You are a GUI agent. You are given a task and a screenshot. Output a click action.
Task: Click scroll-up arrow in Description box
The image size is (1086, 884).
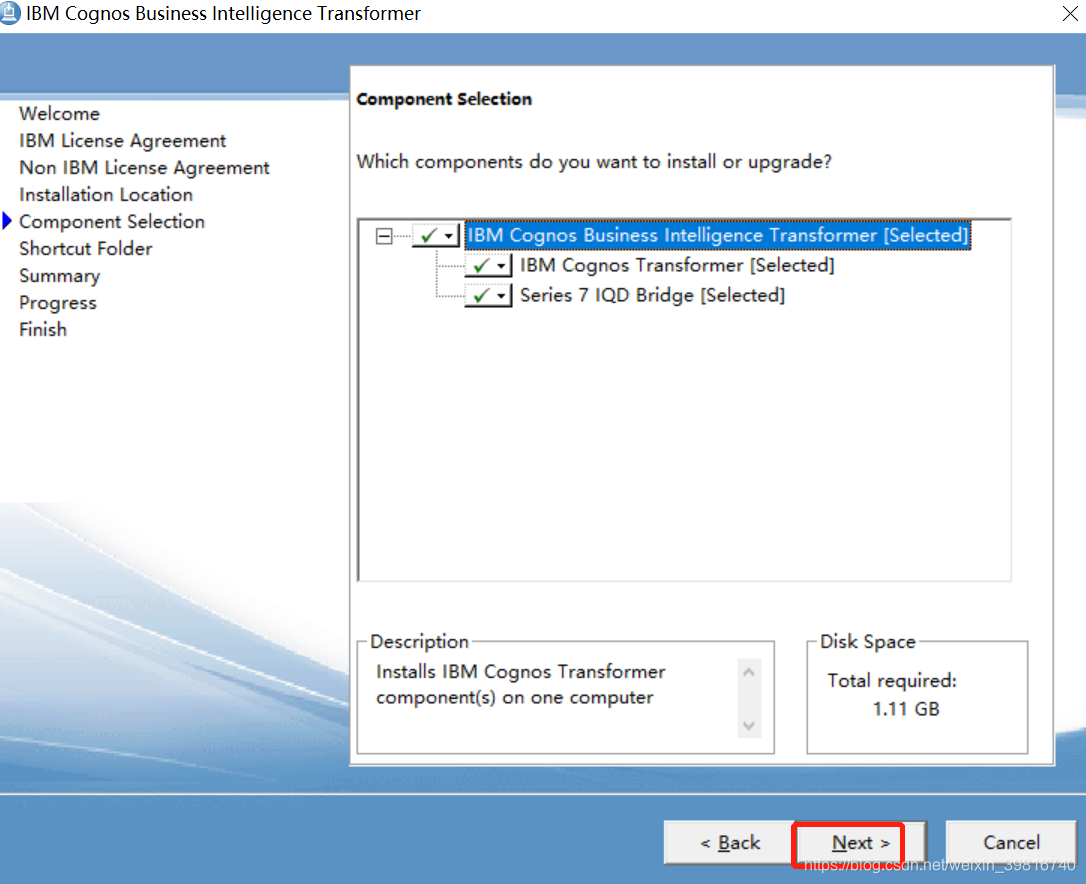click(749, 672)
